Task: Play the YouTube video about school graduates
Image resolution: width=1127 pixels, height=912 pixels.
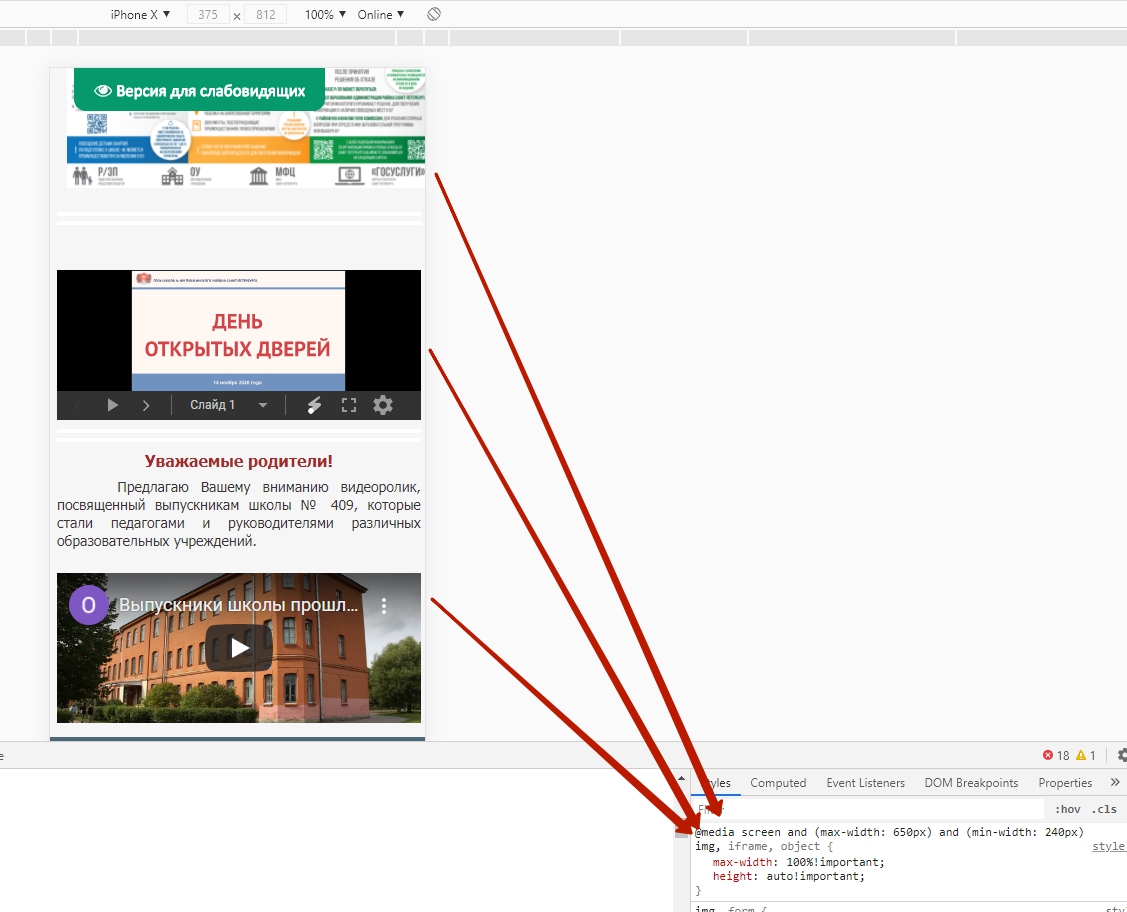Action: pyautogui.click(x=239, y=647)
